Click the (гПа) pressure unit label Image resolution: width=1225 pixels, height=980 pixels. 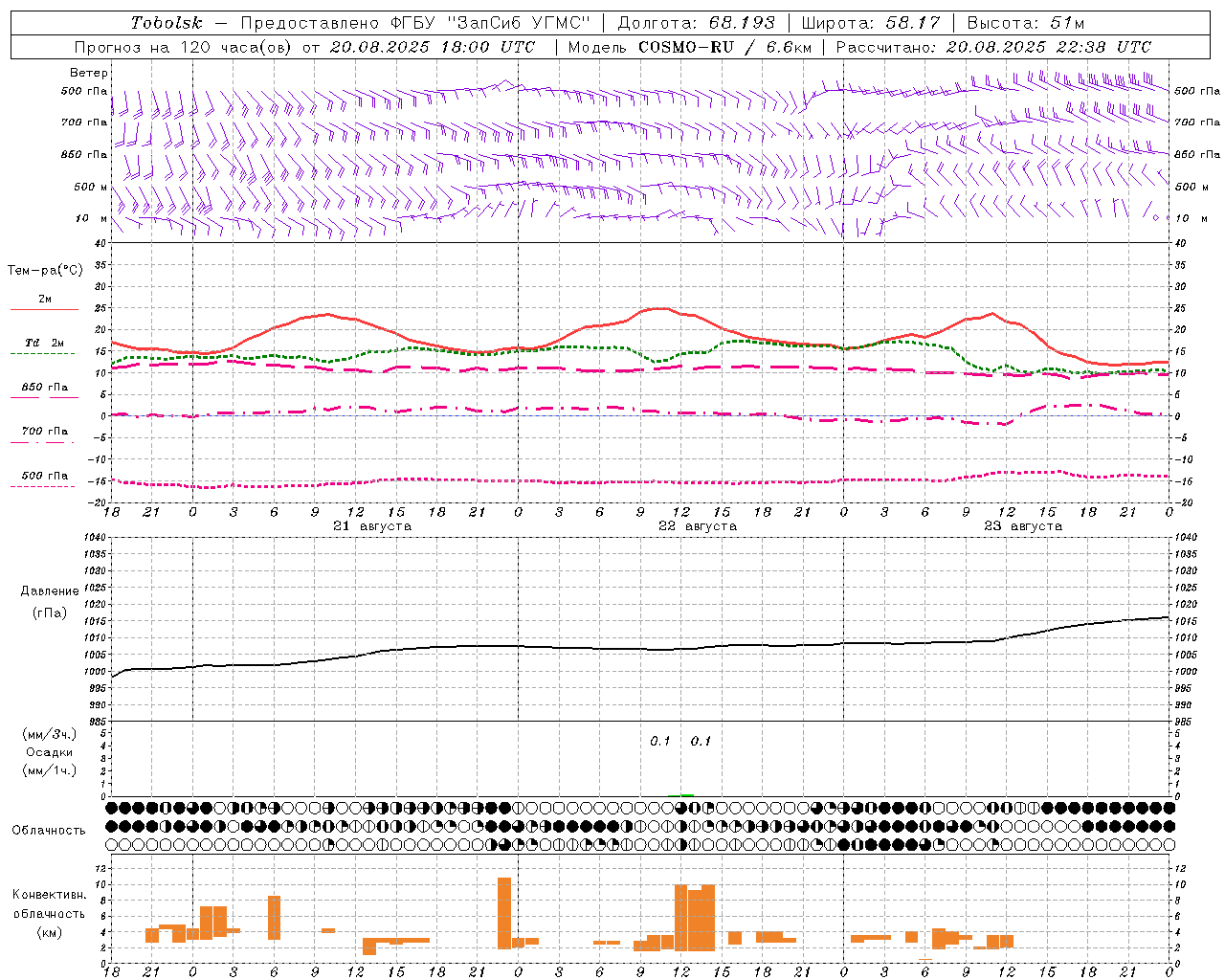(x=50, y=613)
